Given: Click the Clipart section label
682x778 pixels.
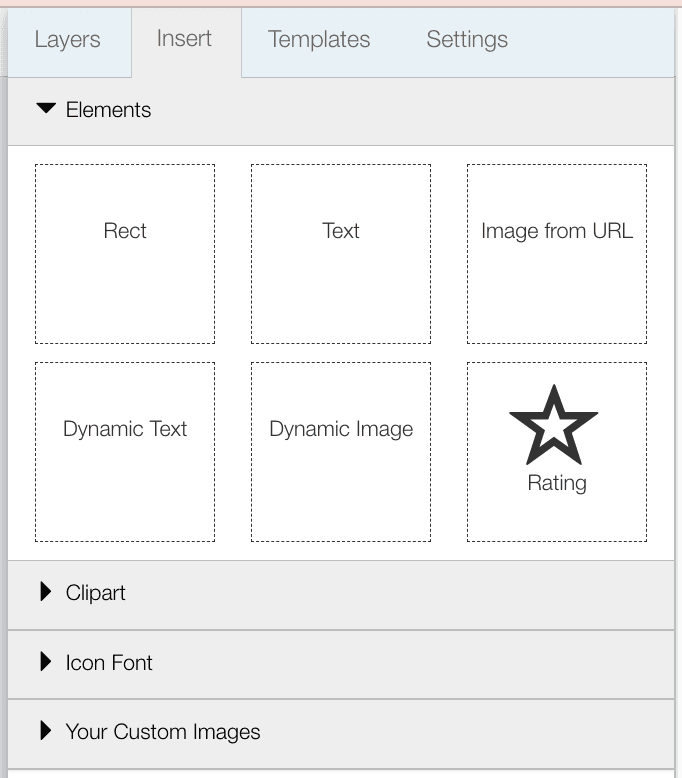Looking at the screenshot, I should point(96,593).
